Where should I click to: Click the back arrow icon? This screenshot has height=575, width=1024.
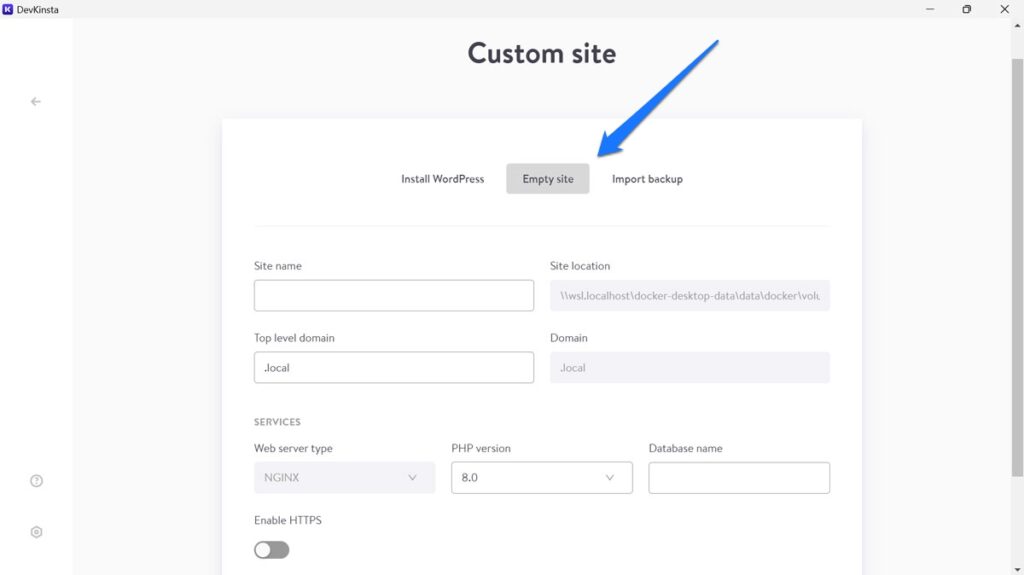(36, 101)
